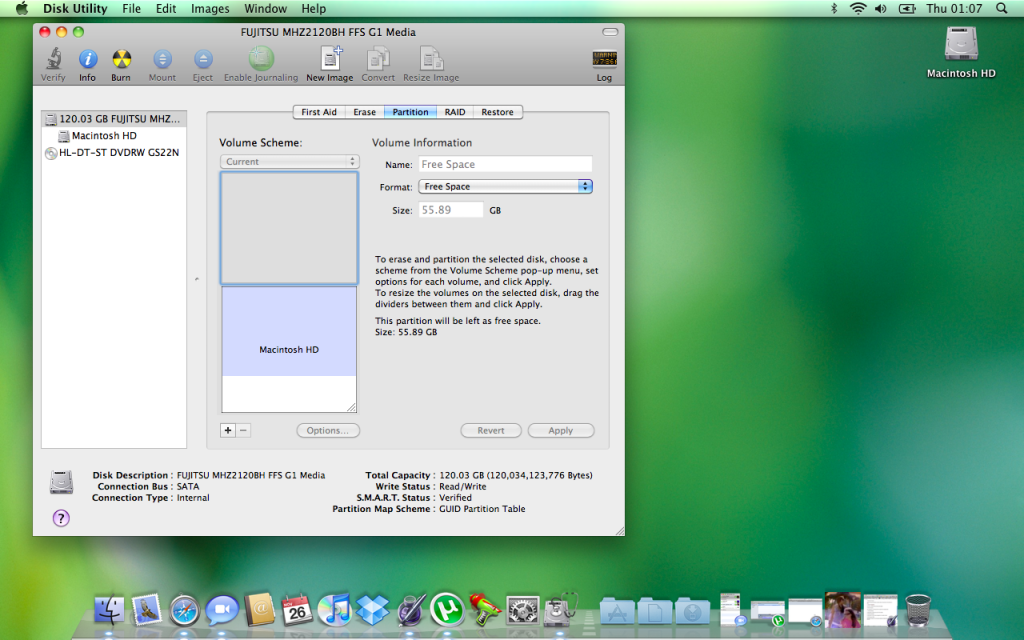Image resolution: width=1024 pixels, height=640 pixels.
Task: Click the Convert toolbar icon
Action: click(378, 58)
